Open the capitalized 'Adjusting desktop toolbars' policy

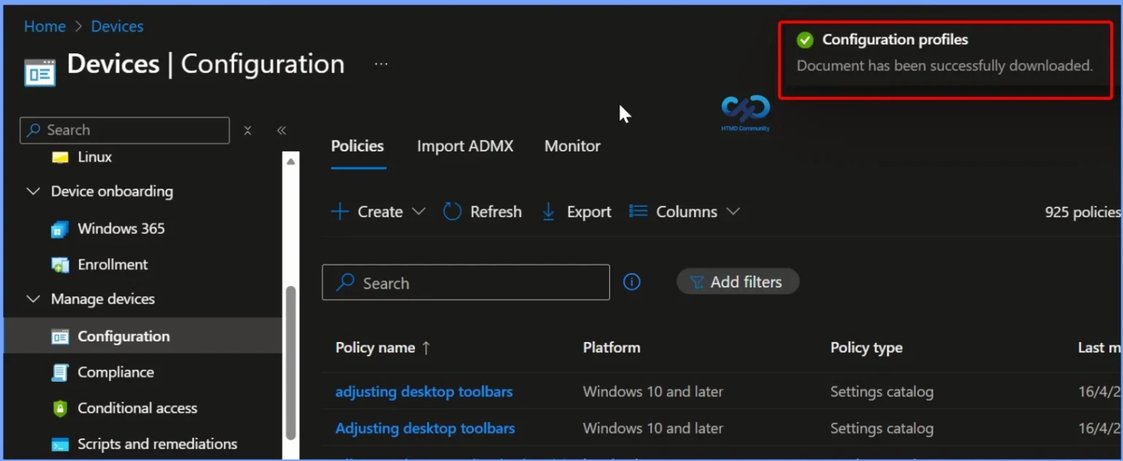(x=425, y=429)
